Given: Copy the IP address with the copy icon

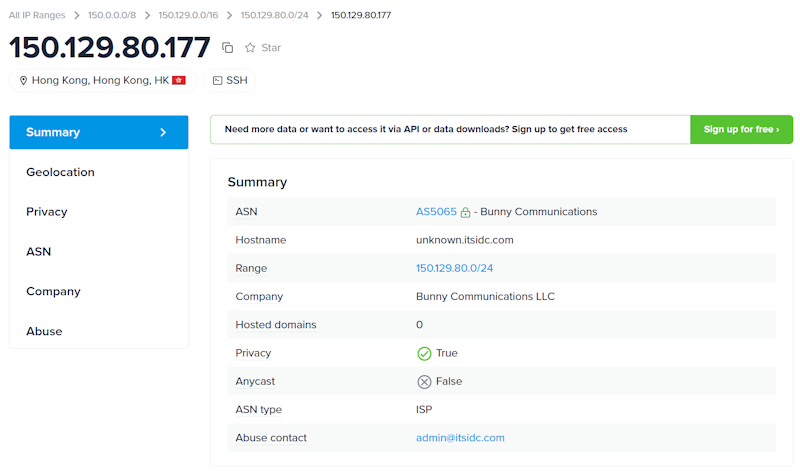Looking at the screenshot, I should coord(227,48).
